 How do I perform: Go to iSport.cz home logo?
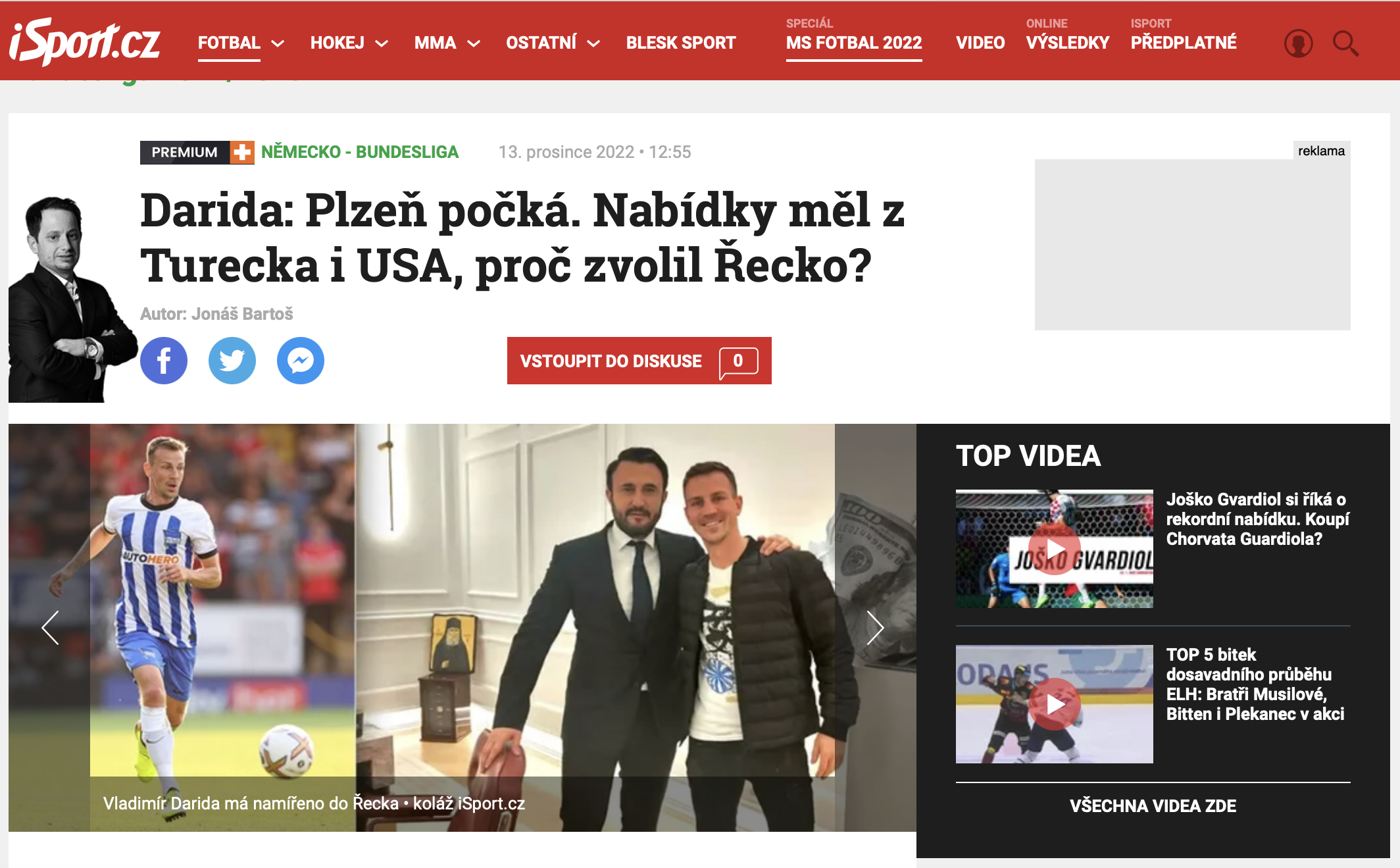[x=84, y=41]
